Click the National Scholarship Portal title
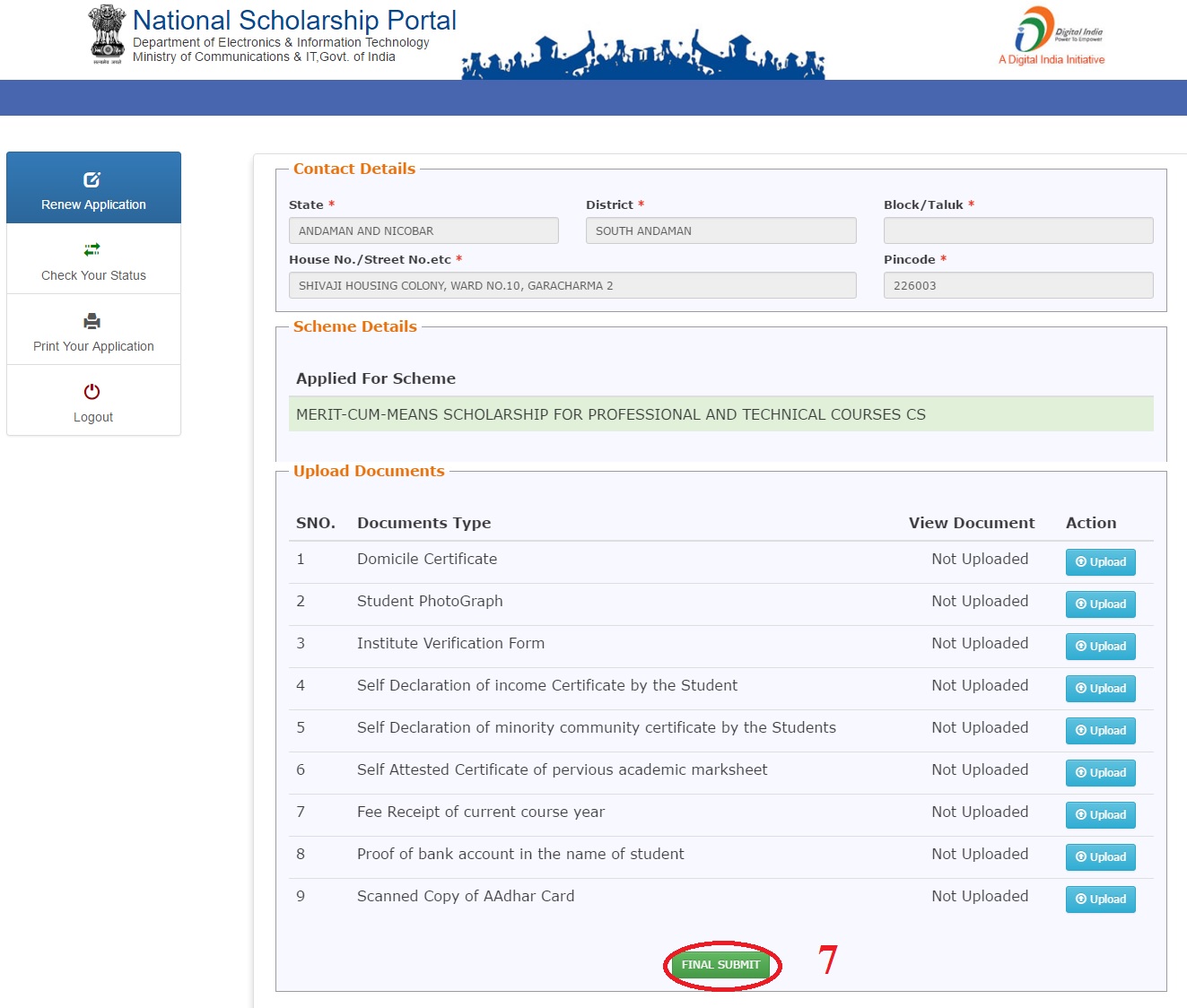Screen dimensions: 1187x1008 point(294,20)
